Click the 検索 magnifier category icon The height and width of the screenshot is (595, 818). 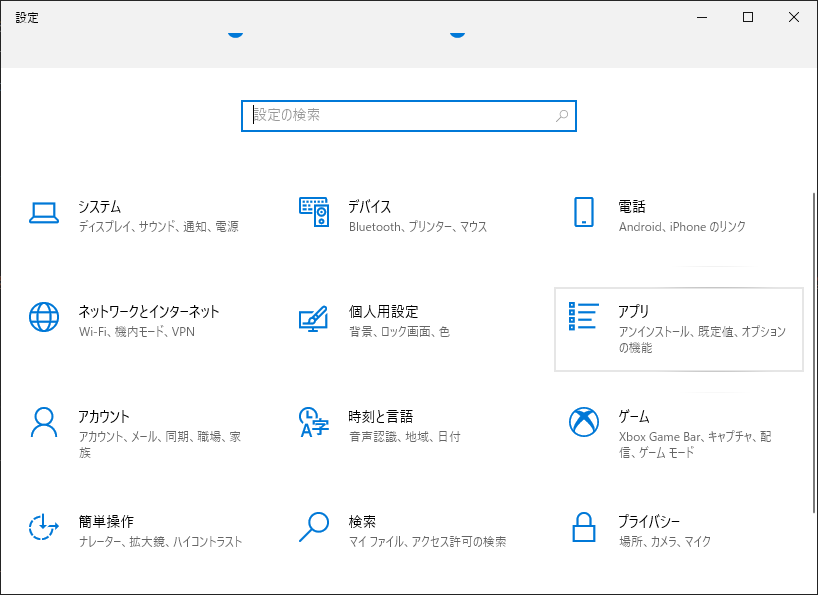pos(314,527)
